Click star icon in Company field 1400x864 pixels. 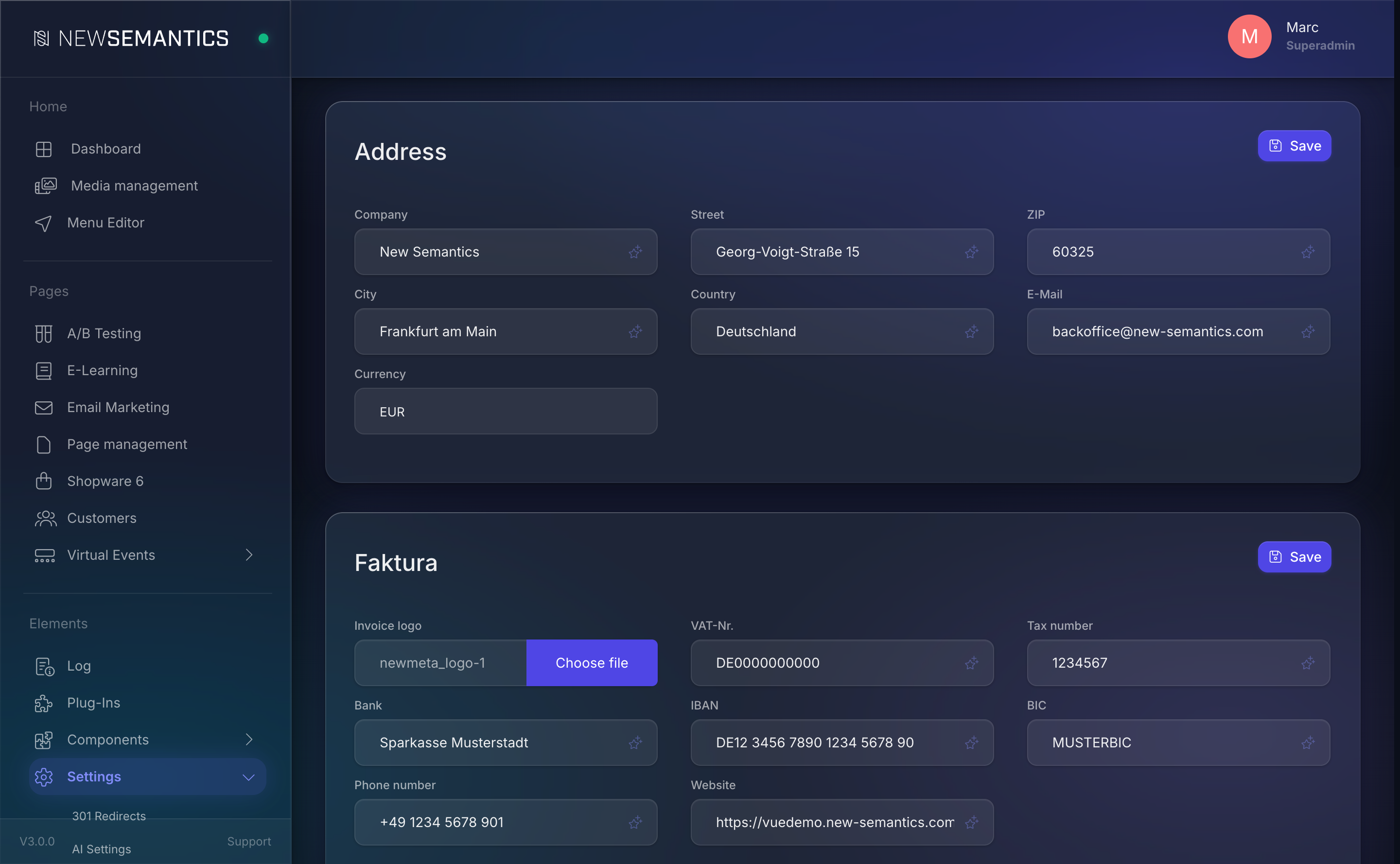635,252
